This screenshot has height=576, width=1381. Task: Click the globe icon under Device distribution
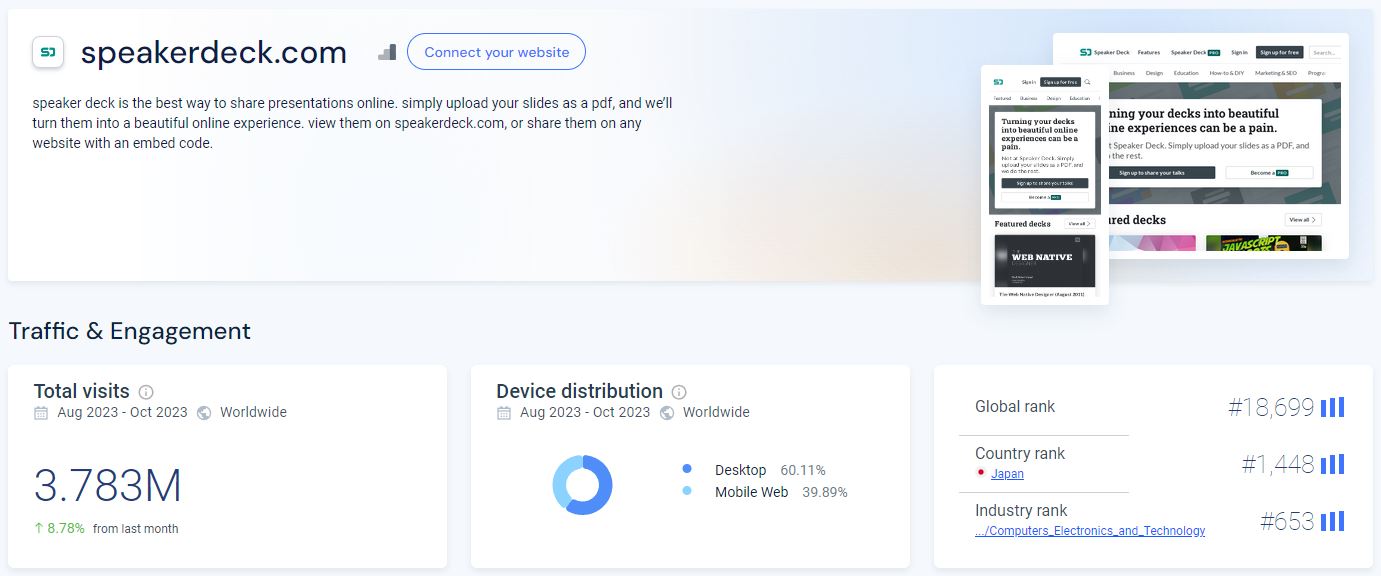667,413
